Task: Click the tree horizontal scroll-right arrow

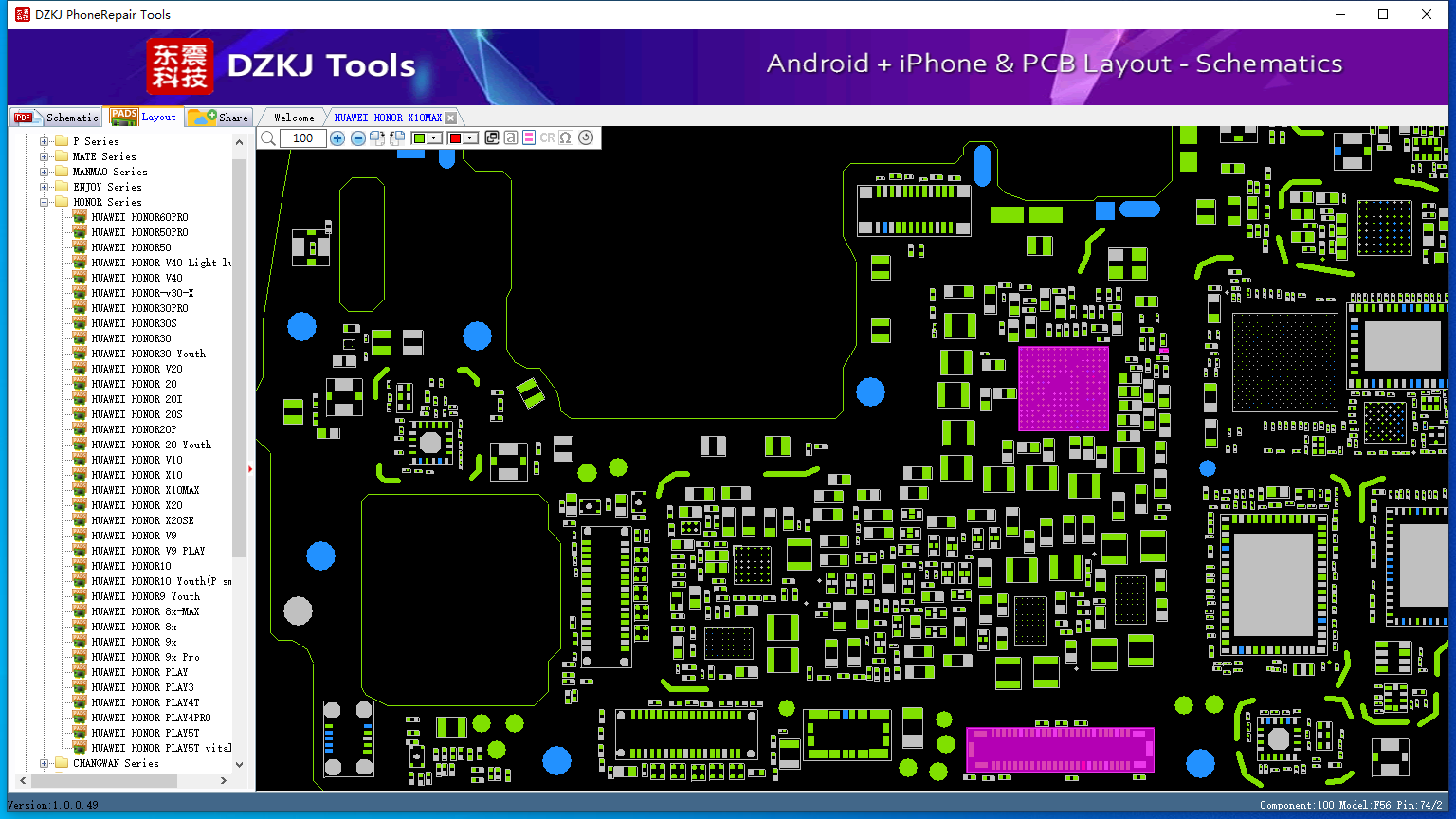Action: [x=224, y=780]
